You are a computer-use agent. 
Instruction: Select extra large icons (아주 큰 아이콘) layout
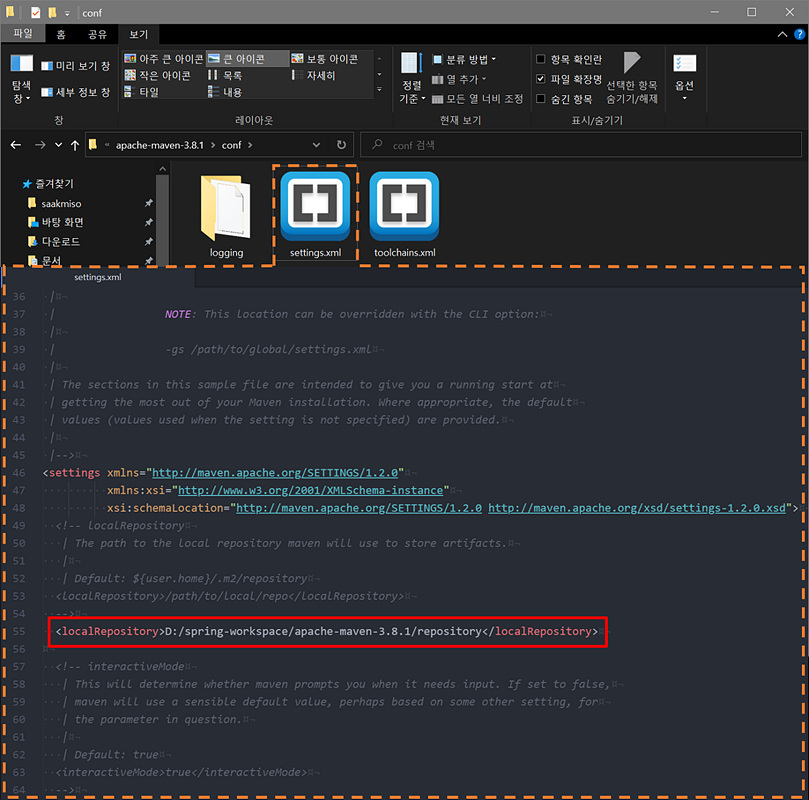point(164,59)
